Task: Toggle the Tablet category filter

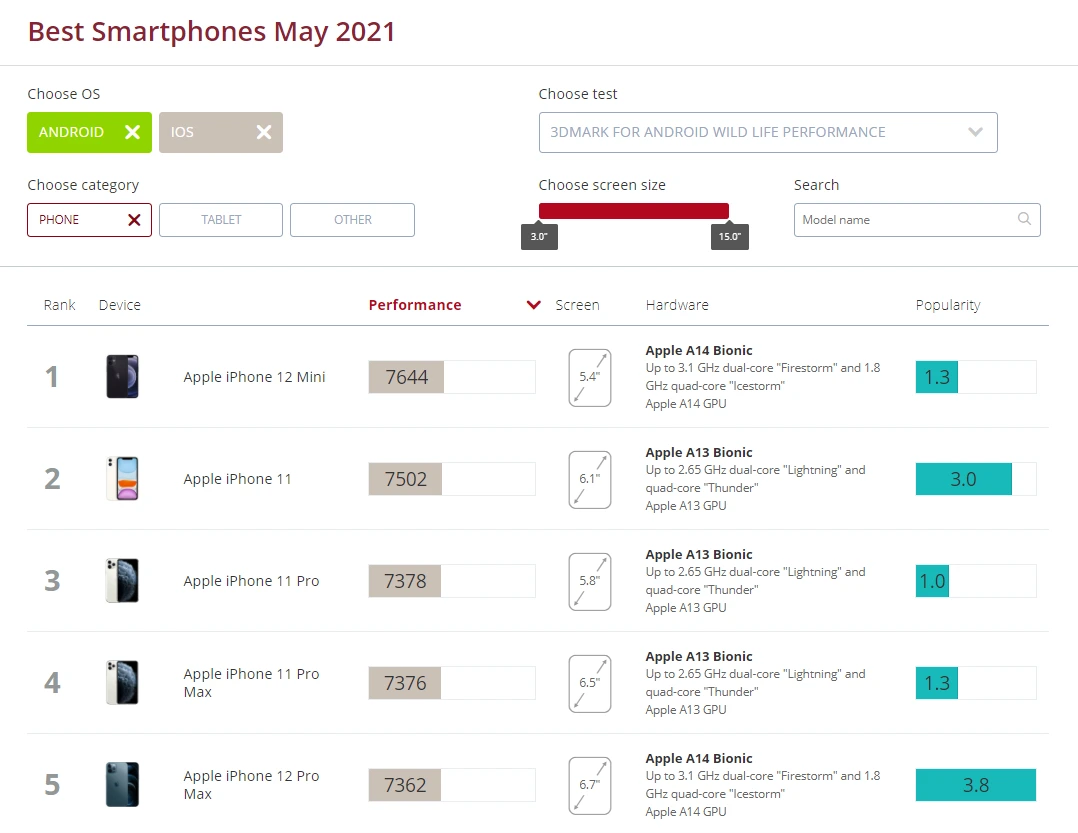Action: (221, 220)
